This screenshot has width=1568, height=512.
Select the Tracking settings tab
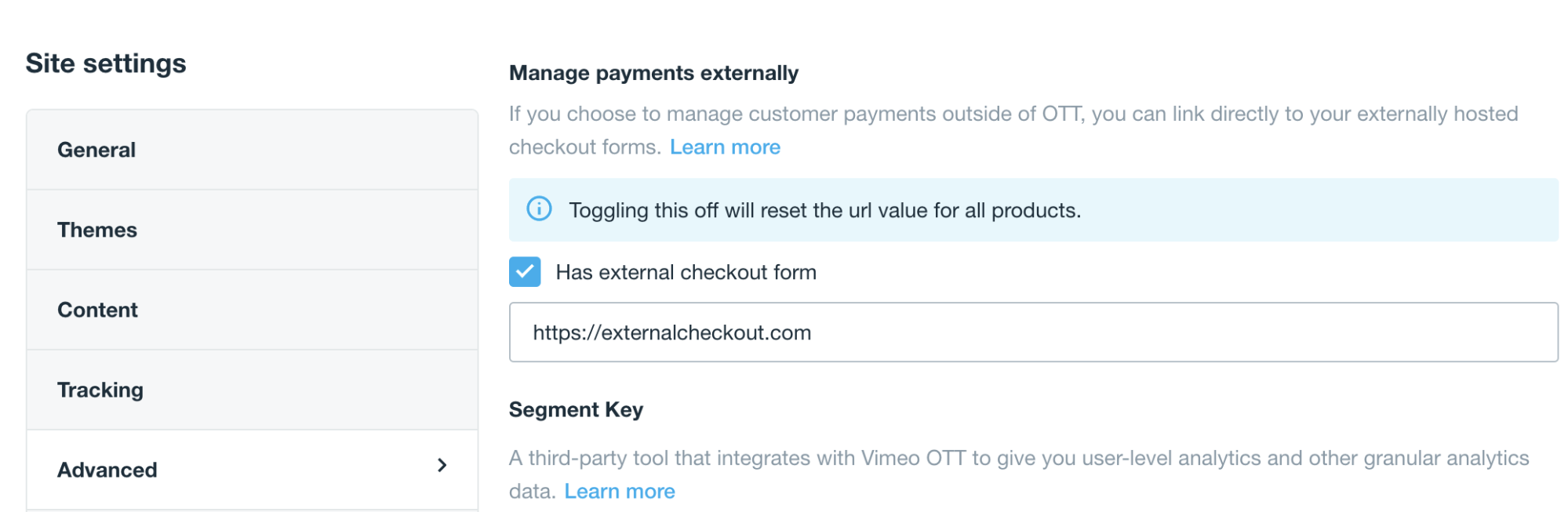pyautogui.click(x=100, y=390)
